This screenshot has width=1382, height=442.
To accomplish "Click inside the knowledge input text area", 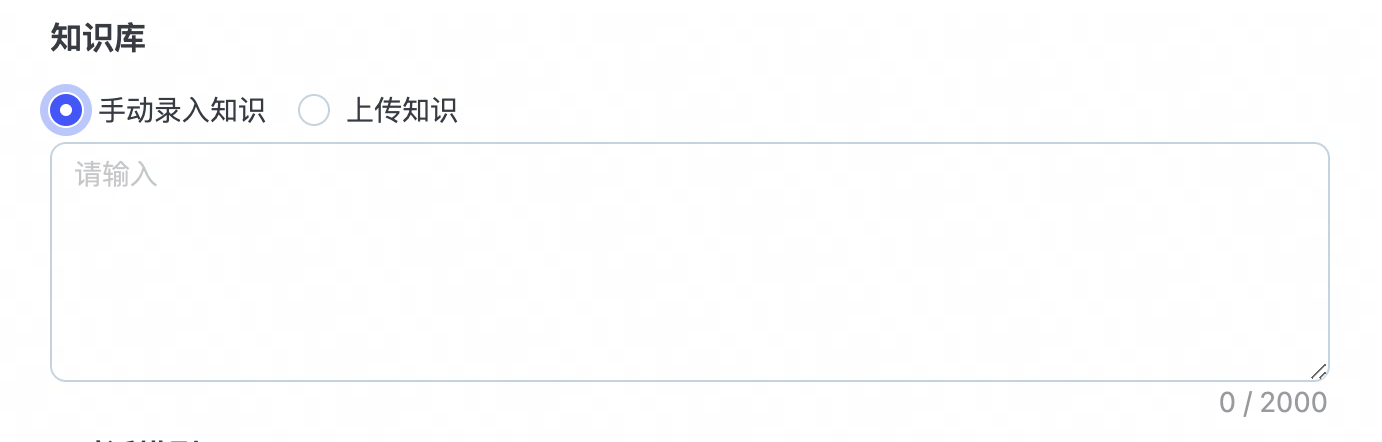I will coord(690,262).
